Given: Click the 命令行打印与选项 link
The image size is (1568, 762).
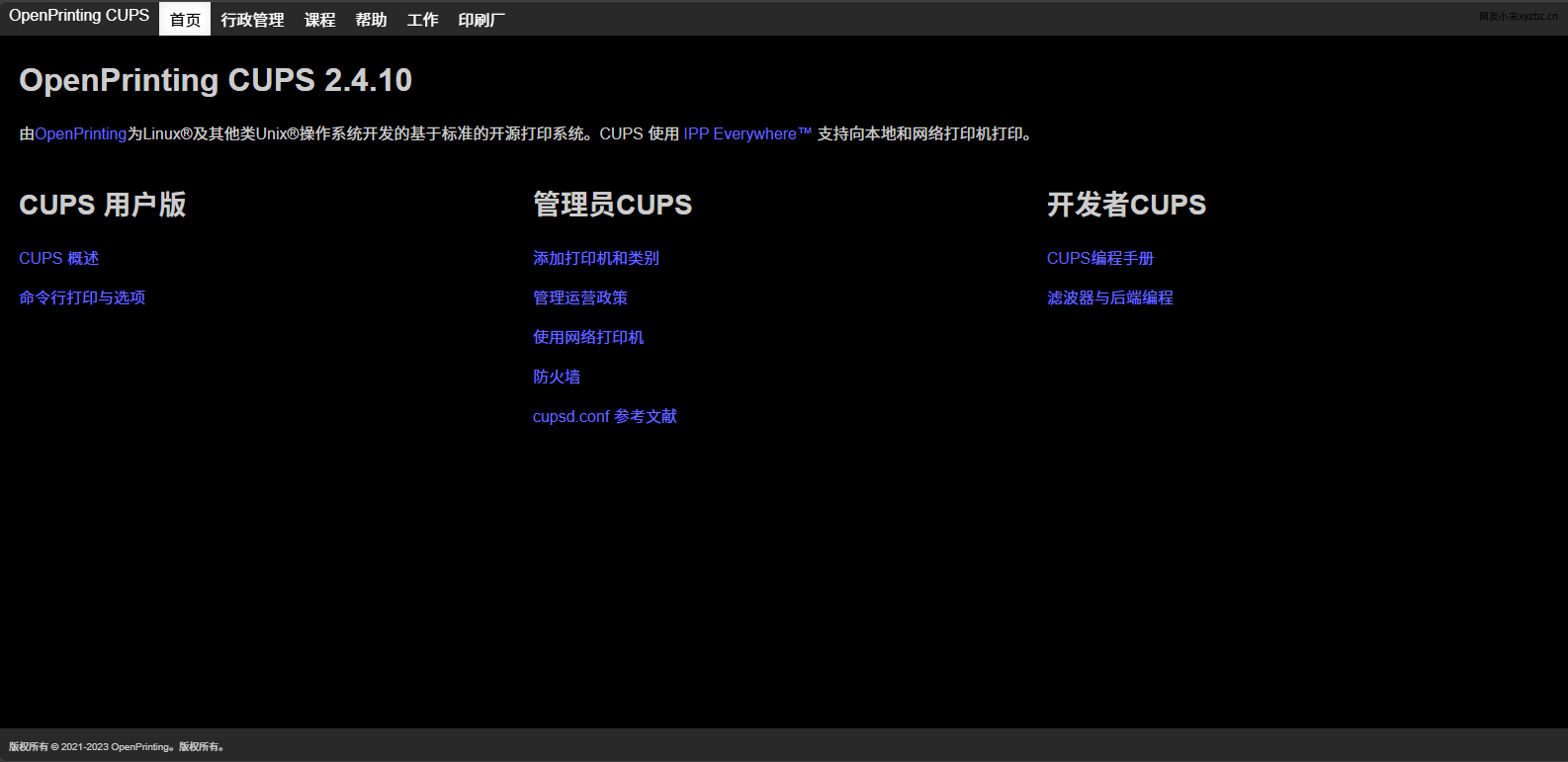Looking at the screenshot, I should (x=82, y=298).
